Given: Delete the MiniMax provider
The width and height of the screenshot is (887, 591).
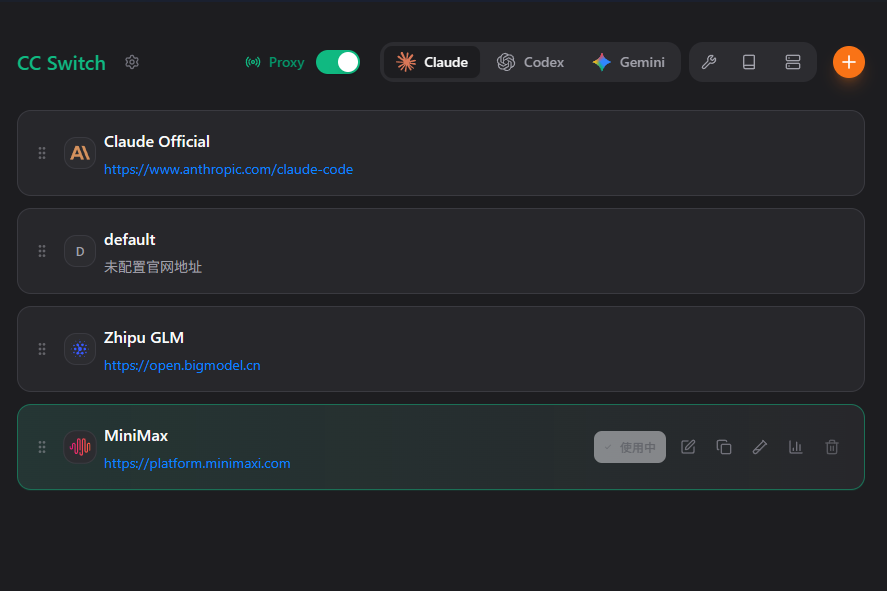Looking at the screenshot, I should coord(832,447).
